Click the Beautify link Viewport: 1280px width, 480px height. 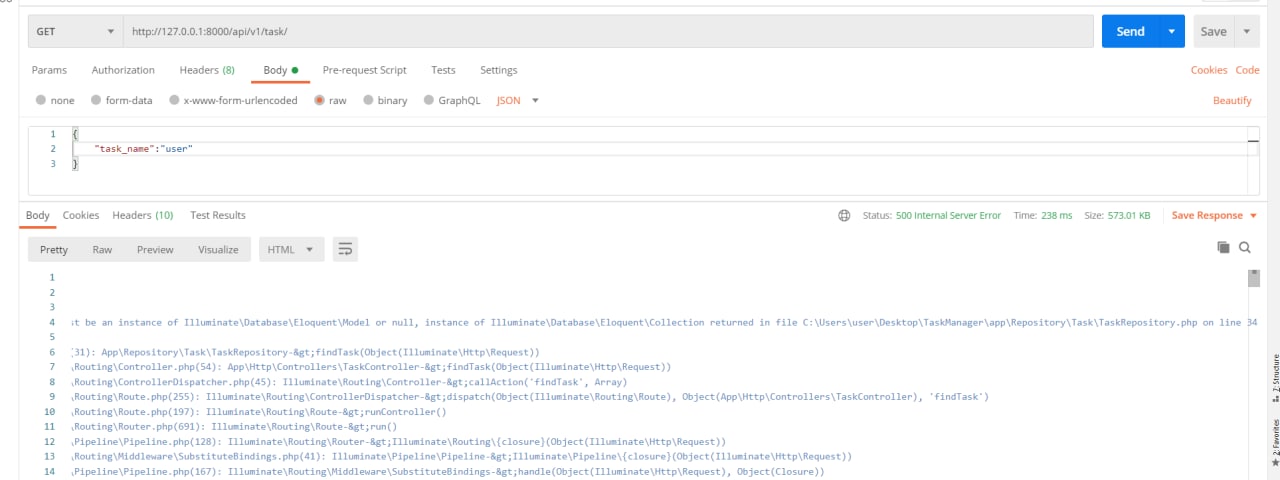pyautogui.click(x=1232, y=100)
